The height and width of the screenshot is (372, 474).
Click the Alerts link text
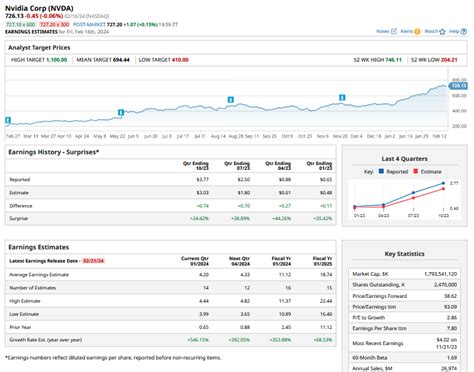[407, 31]
